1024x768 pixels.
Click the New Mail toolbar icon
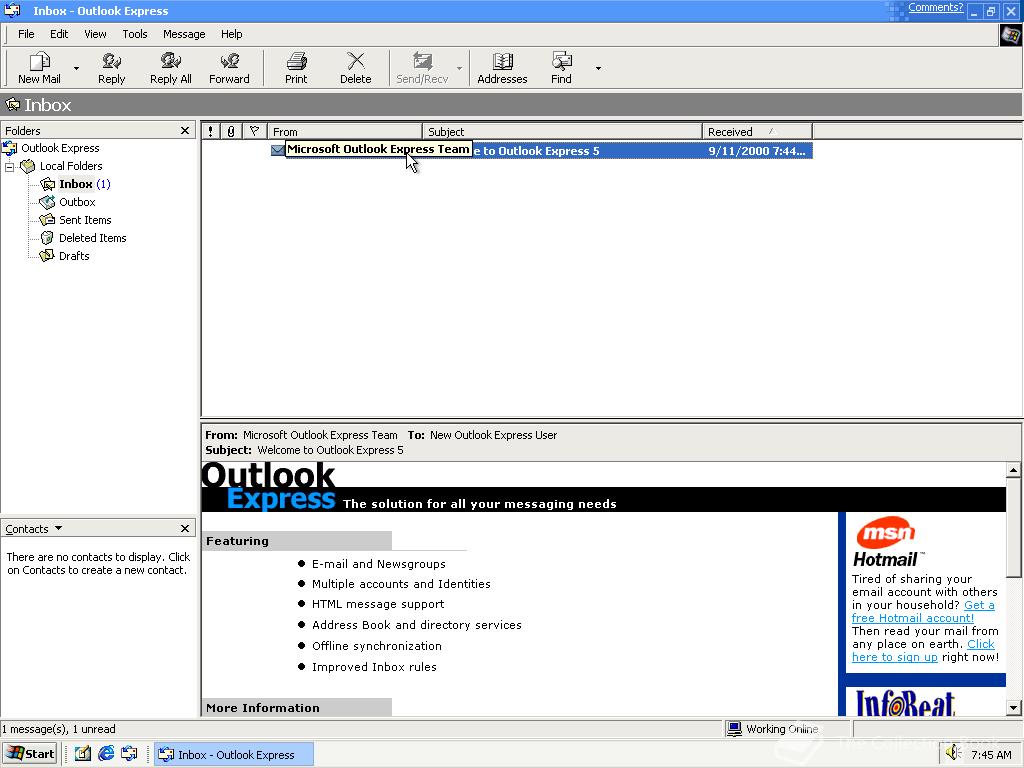click(39, 67)
